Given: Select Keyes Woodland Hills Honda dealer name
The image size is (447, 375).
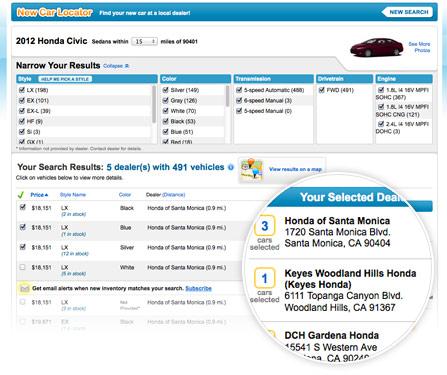Looking at the screenshot, I should click(x=350, y=279).
